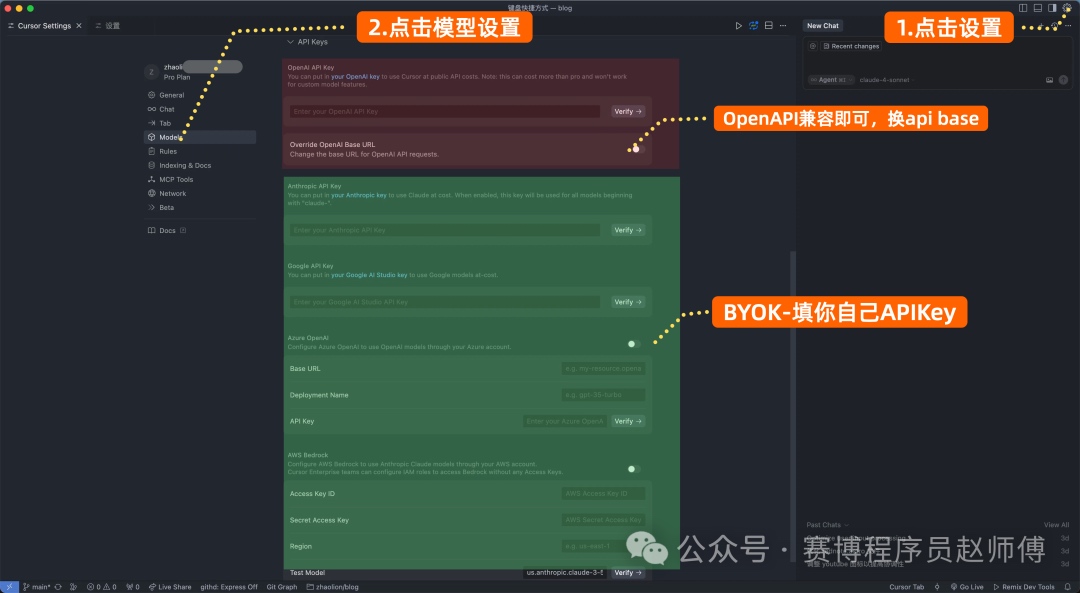Toggle Override OpenAI Base URL switch
This screenshot has height=593, width=1080.
(634, 149)
